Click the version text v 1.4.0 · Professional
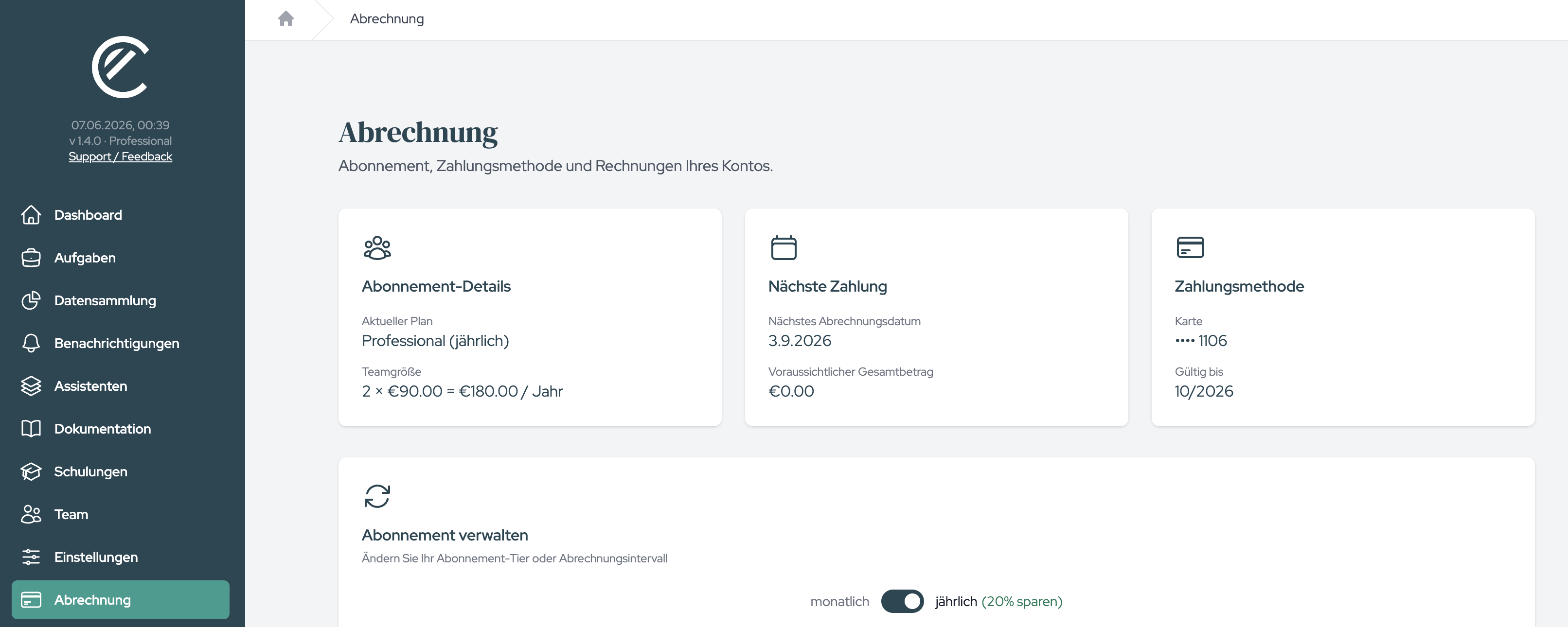The width and height of the screenshot is (1568, 627). [121, 140]
